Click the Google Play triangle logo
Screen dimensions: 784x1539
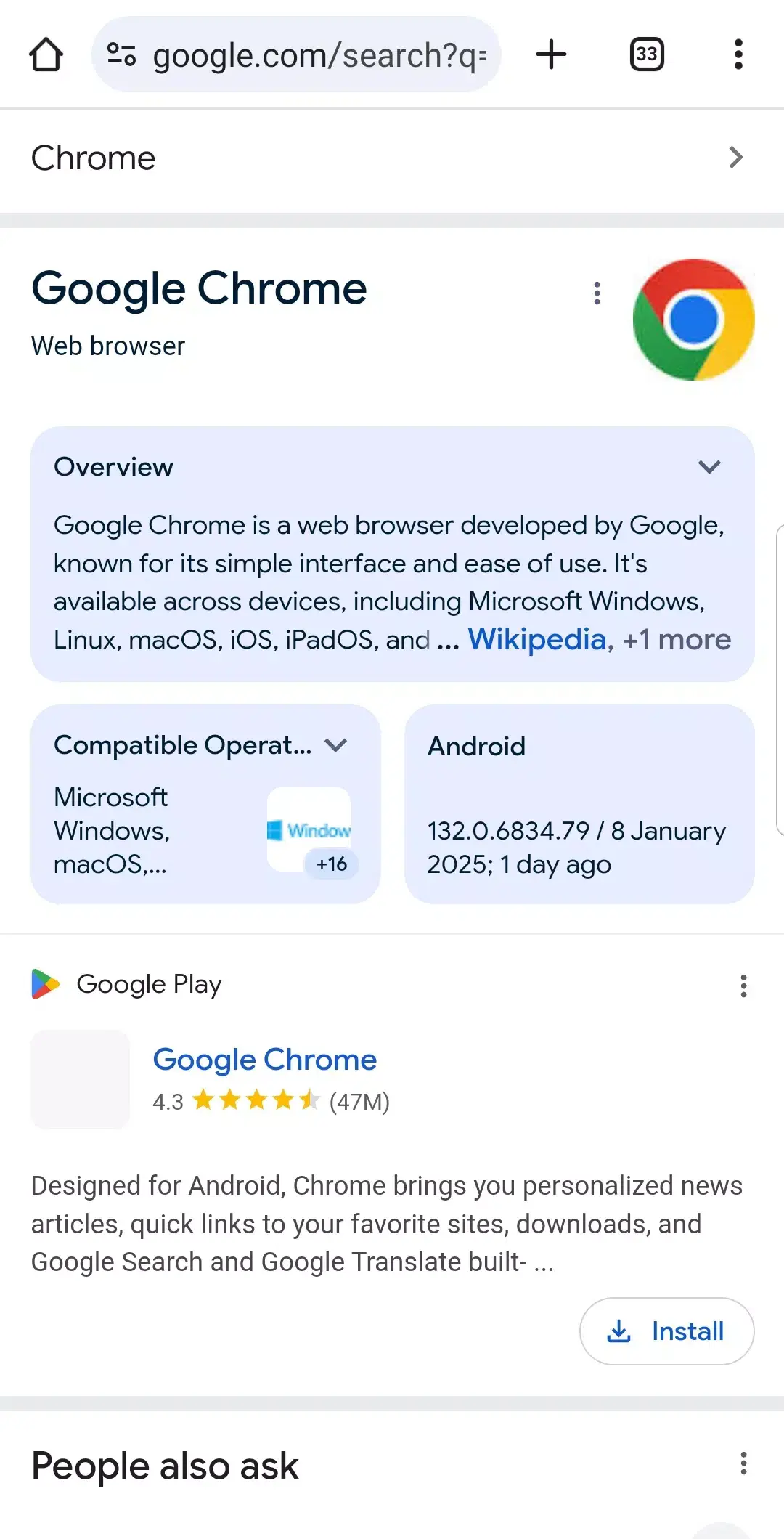tap(45, 984)
